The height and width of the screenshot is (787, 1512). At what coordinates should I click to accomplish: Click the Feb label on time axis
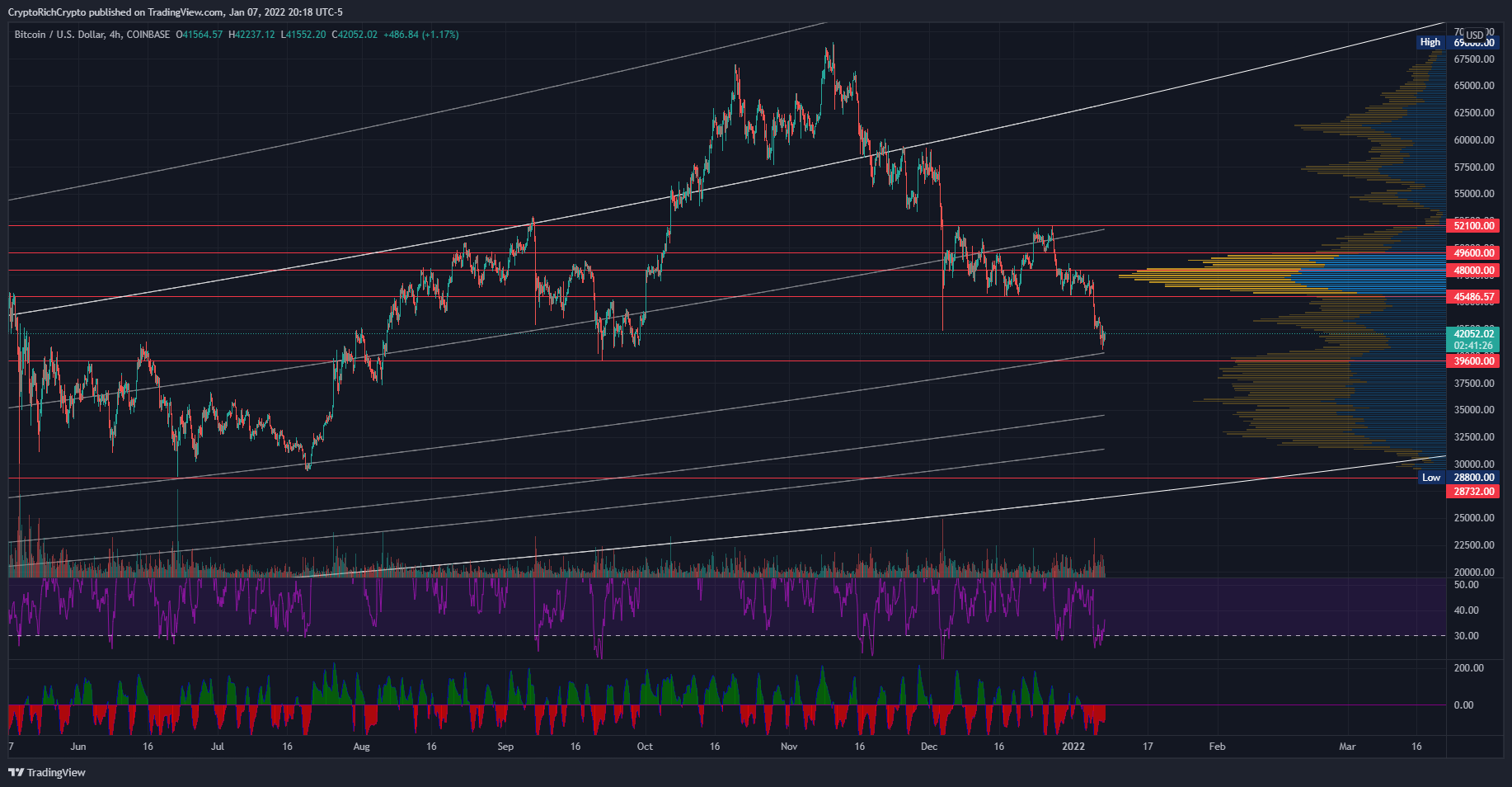pos(1217,747)
